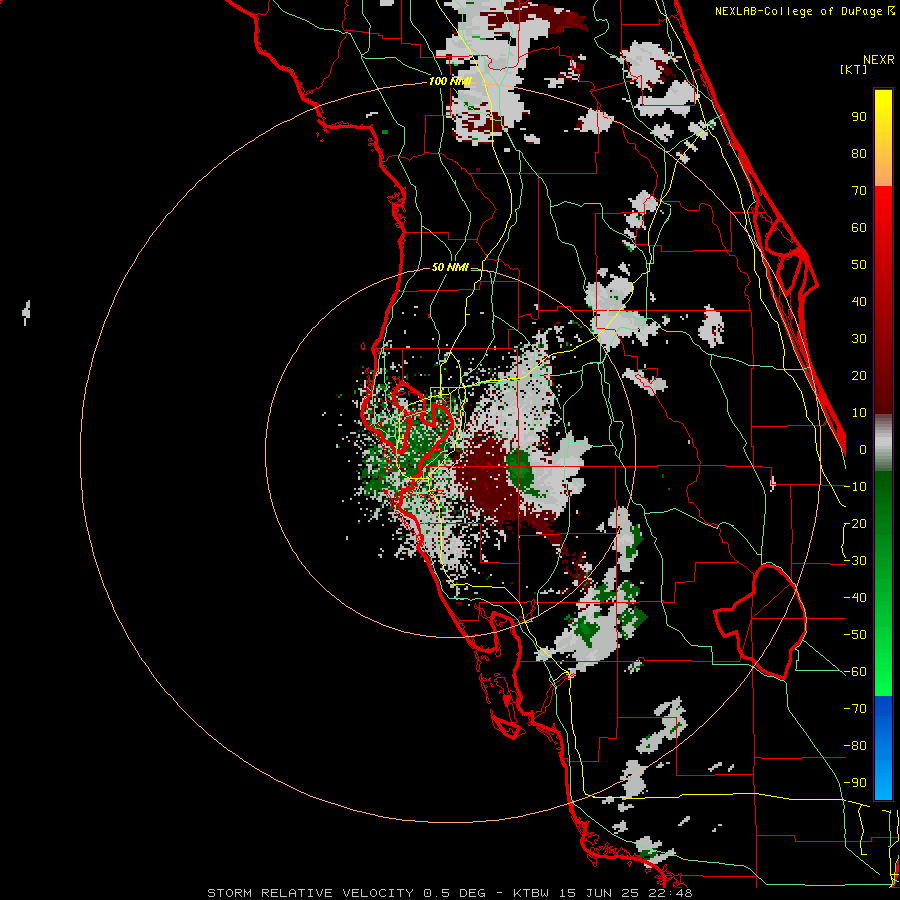Click the [KT] units label
This screenshot has width=900, height=900.
(x=853, y=69)
